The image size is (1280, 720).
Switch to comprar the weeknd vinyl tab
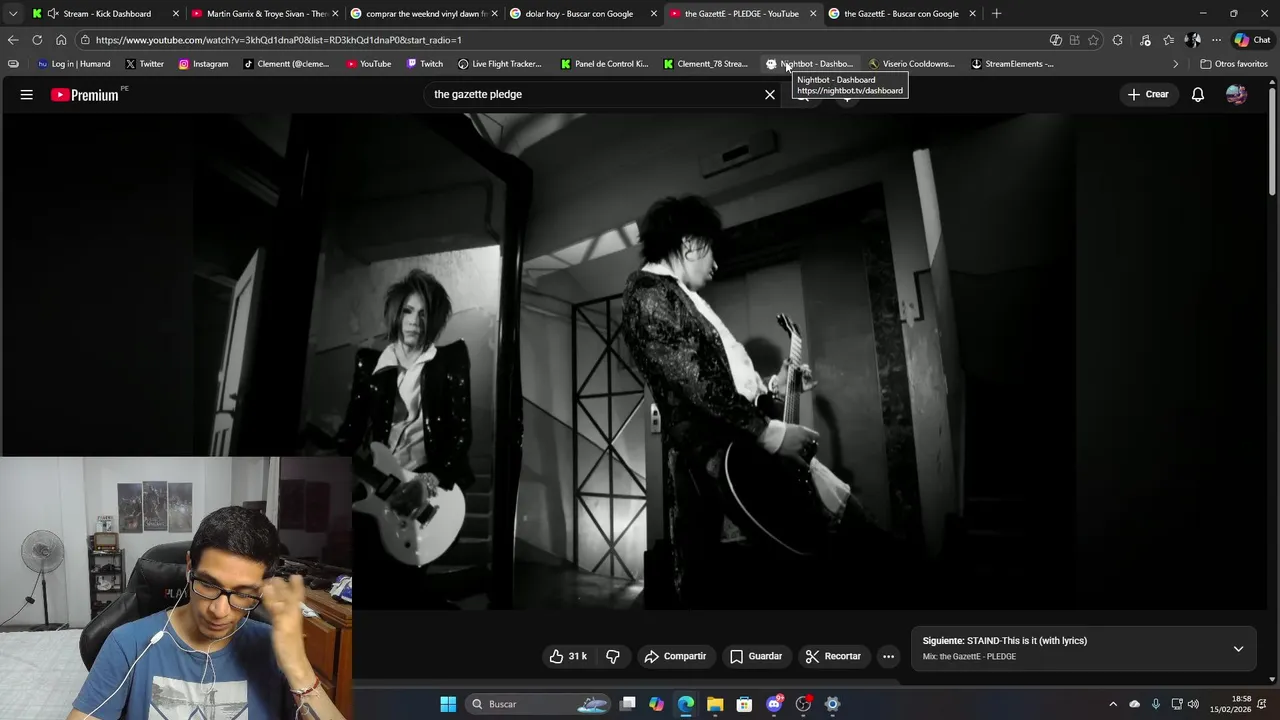(426, 14)
